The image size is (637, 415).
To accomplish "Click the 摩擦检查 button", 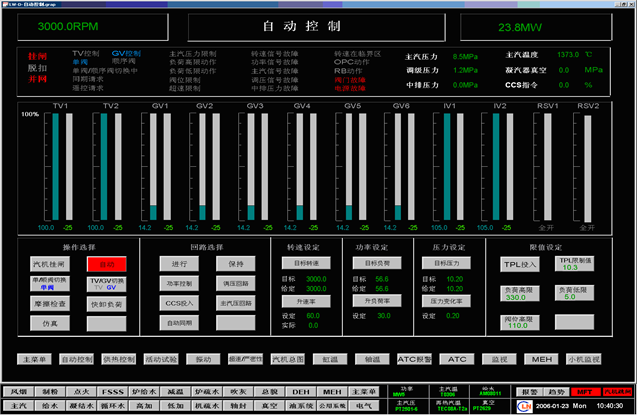I will (50, 304).
